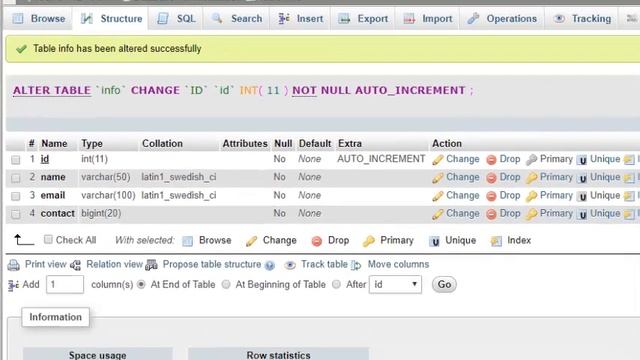Select the At Beginning of Table radio
Image resolution: width=640 pixels, height=360 pixels.
coord(226,284)
